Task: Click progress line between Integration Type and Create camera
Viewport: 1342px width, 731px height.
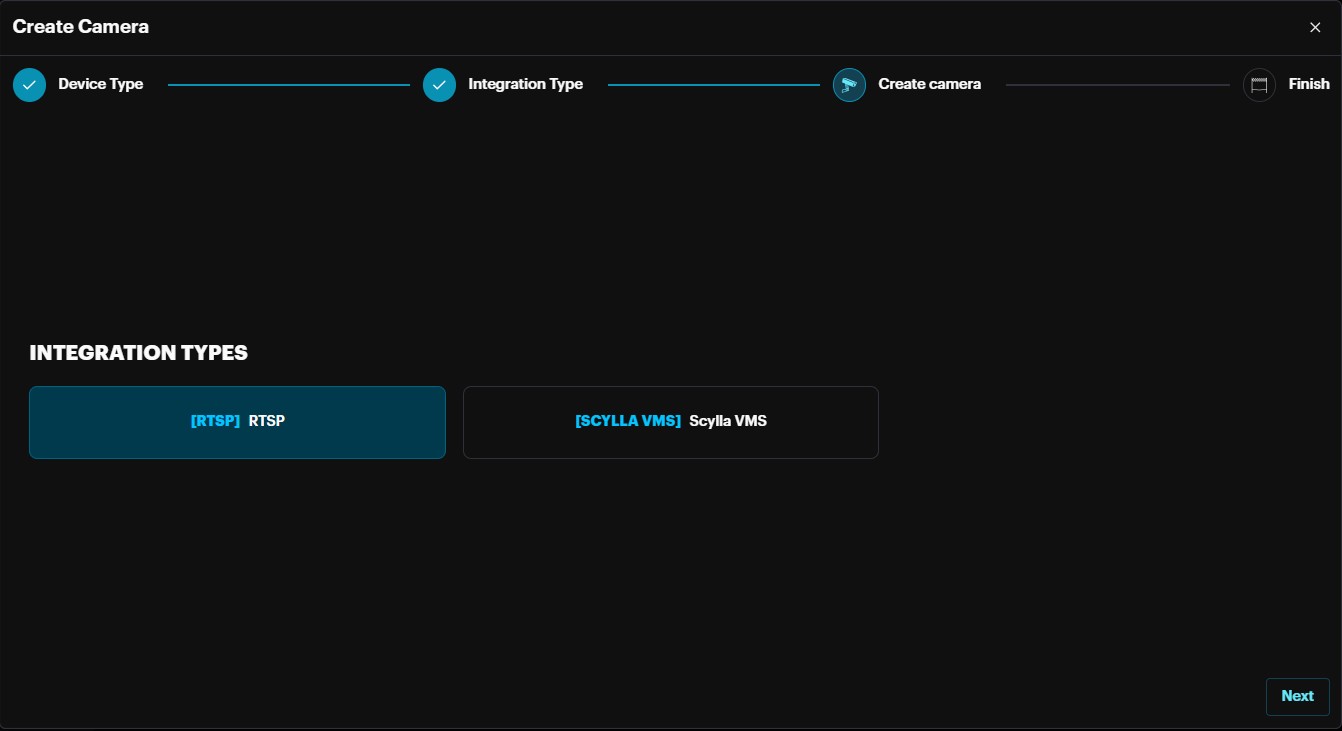Action: tap(713, 85)
